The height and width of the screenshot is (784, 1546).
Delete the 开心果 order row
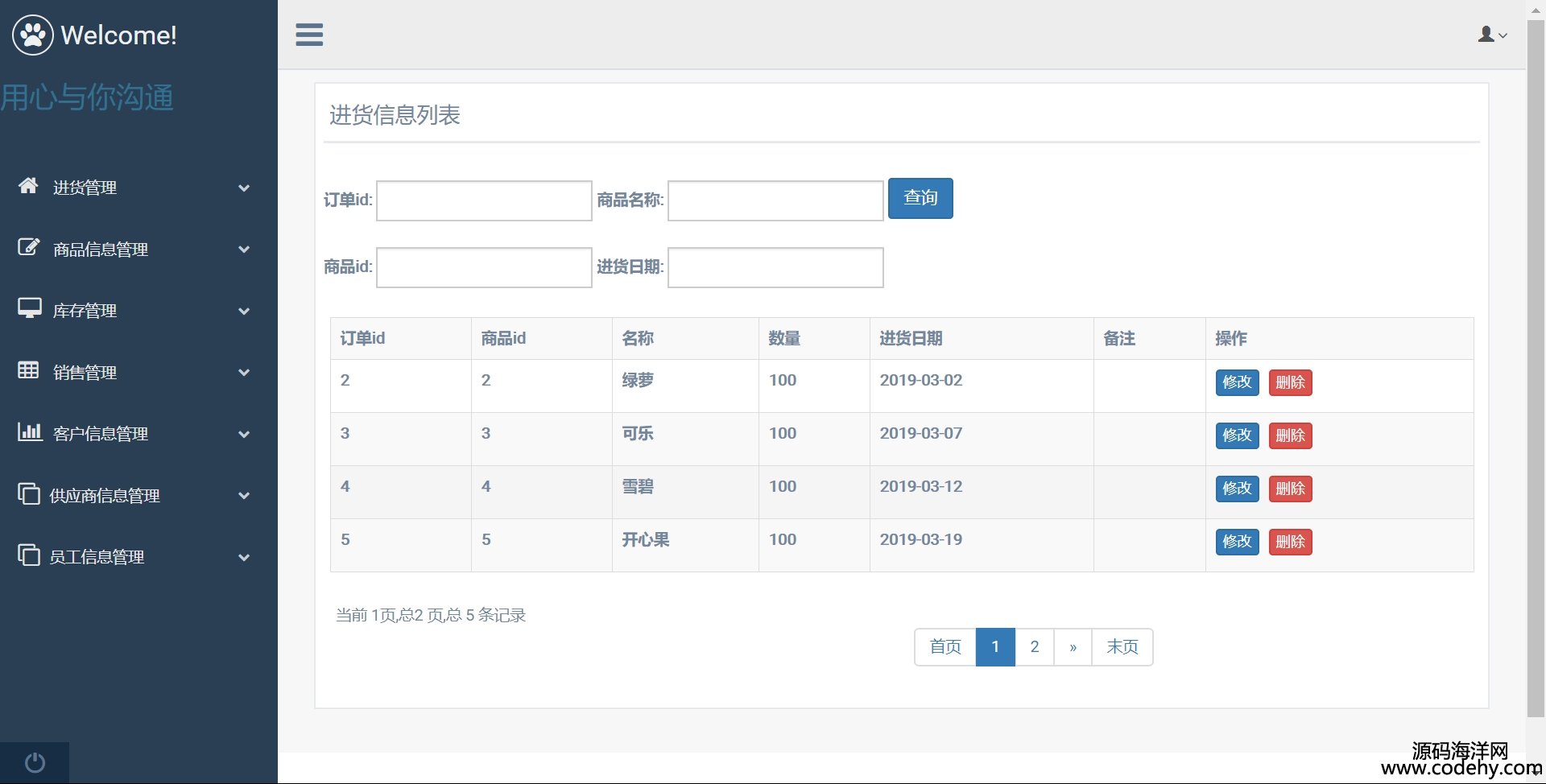1290,542
